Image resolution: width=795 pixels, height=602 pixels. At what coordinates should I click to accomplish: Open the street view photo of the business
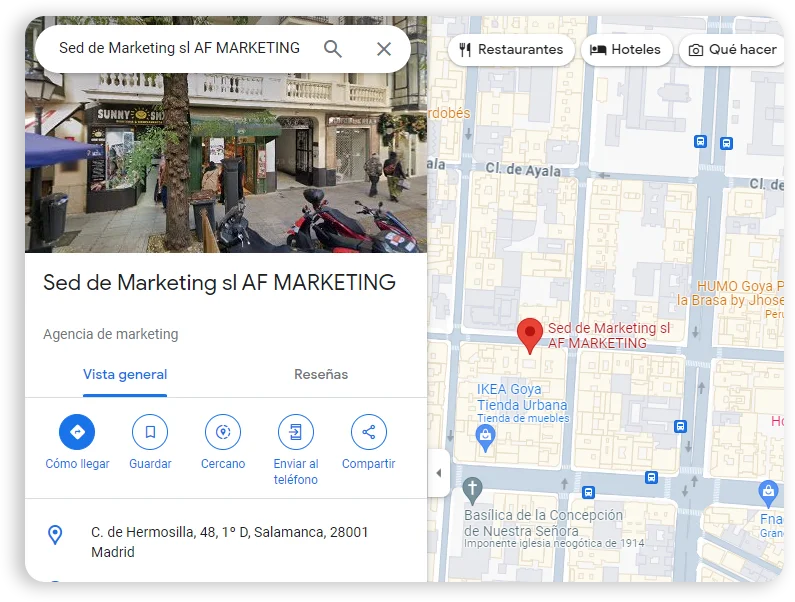(226, 162)
